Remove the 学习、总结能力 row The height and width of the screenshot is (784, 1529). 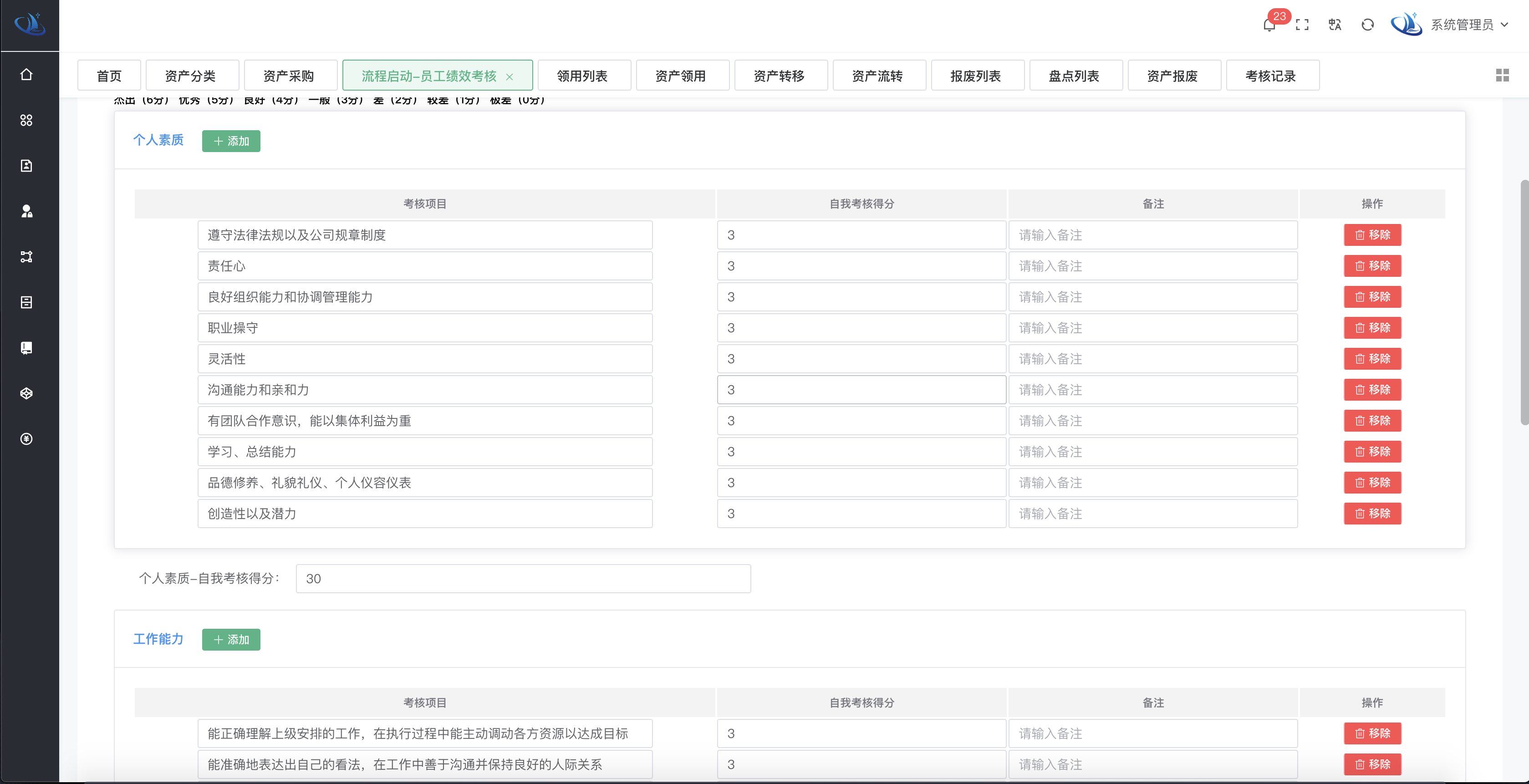coord(1372,451)
